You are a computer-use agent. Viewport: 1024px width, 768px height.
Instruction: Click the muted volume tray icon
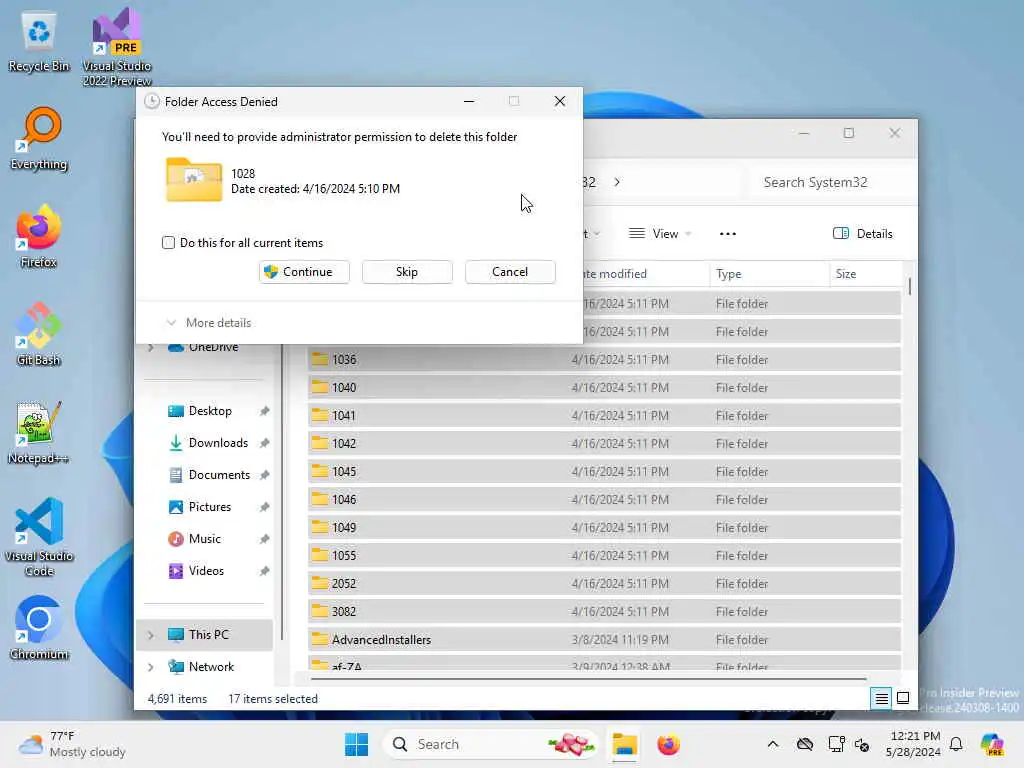click(x=862, y=744)
